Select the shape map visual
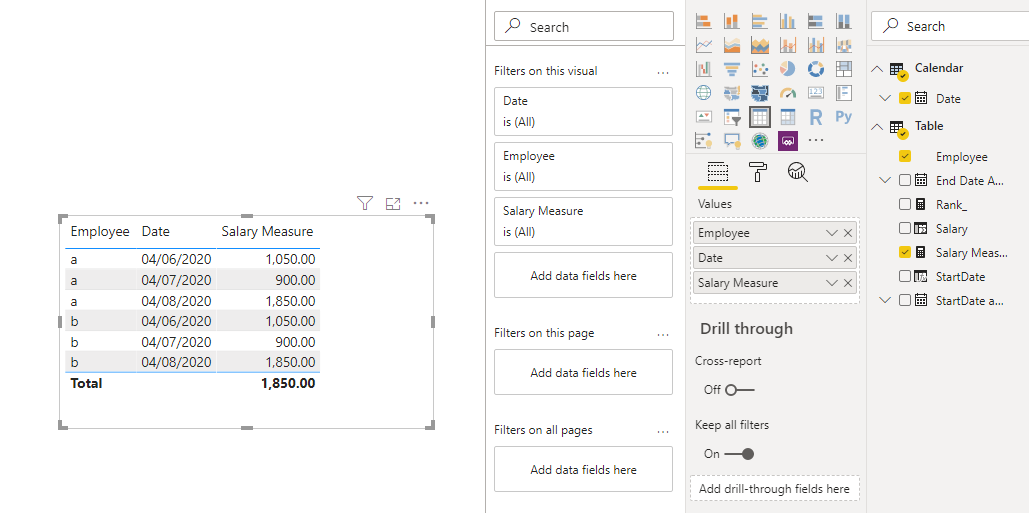This screenshot has height=513, width=1029. coord(760,92)
